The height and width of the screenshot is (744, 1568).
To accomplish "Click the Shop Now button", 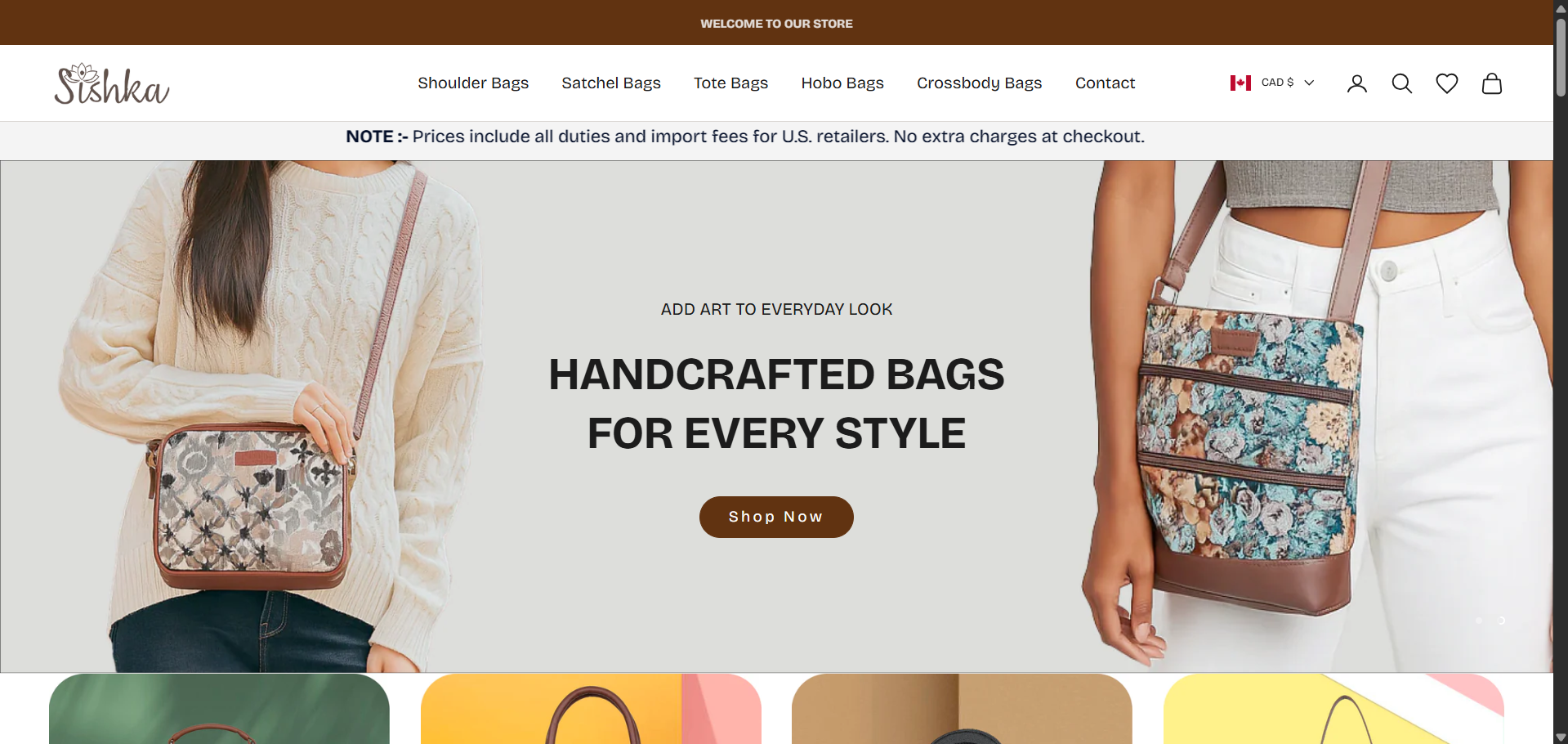I will 776,517.
